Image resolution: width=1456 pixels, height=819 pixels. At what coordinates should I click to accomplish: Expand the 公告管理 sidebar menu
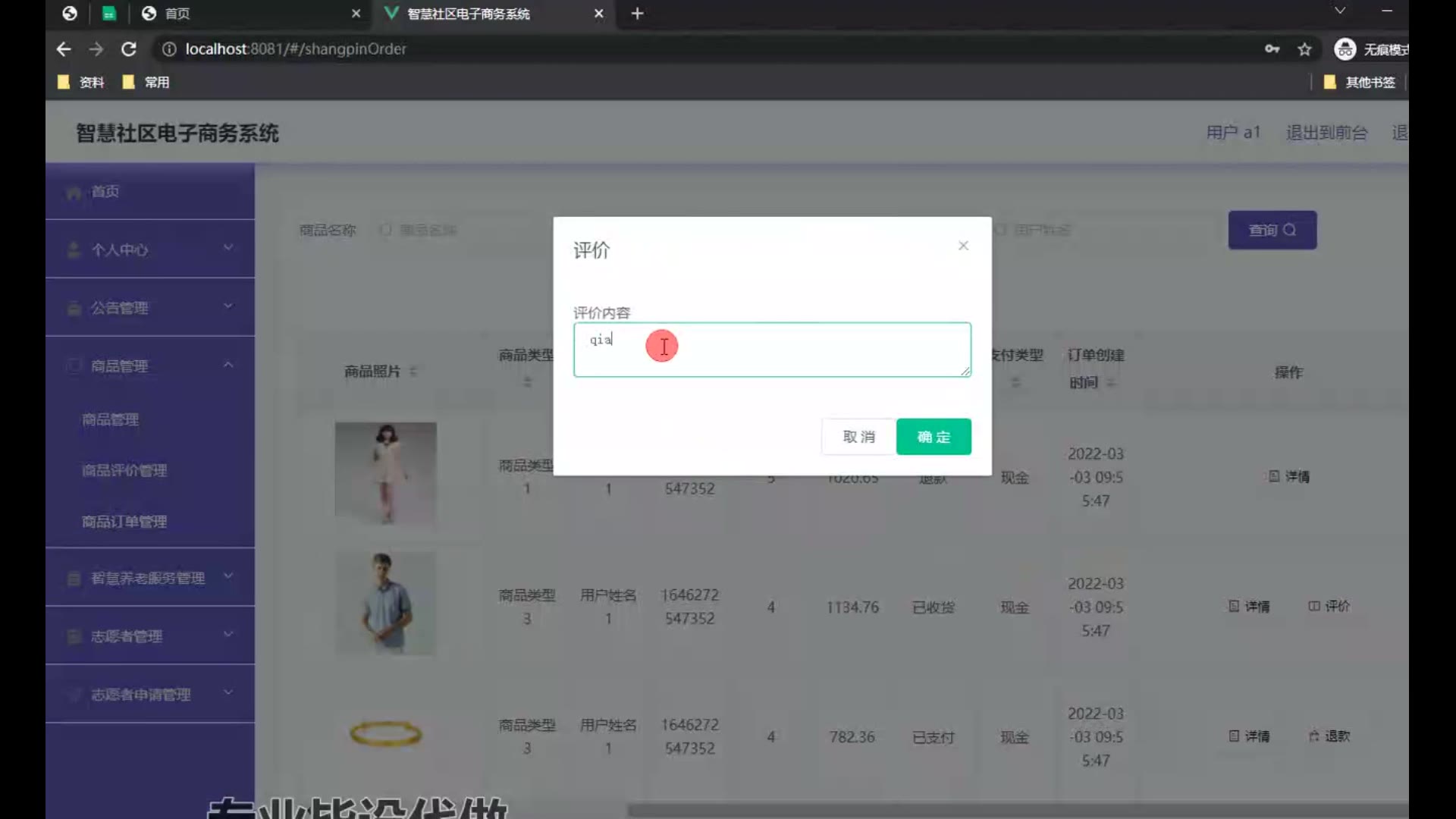coord(150,308)
